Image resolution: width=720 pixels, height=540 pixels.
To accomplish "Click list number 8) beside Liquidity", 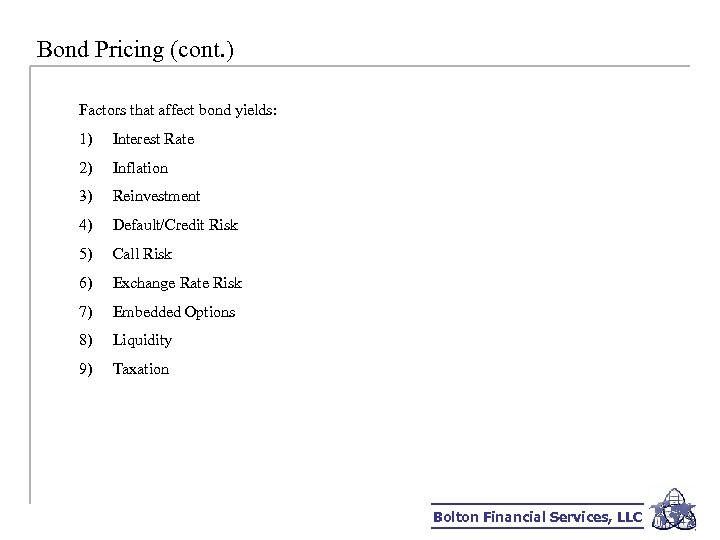I will click(85, 340).
